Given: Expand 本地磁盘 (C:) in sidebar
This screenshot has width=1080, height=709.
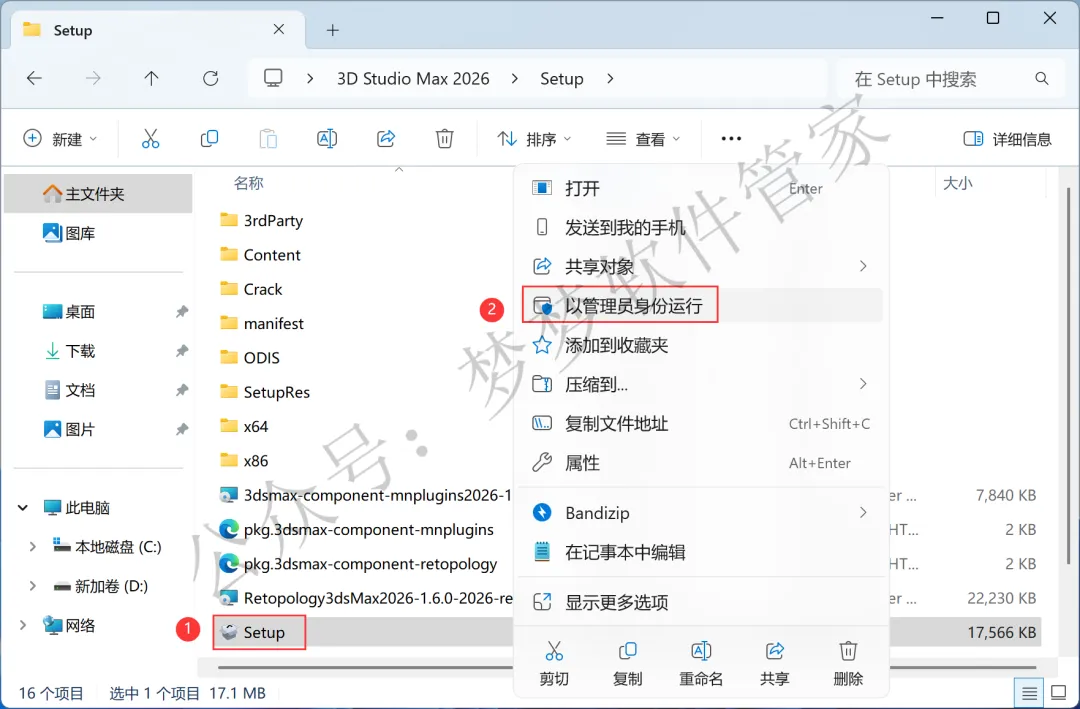Looking at the screenshot, I should coord(32,547).
